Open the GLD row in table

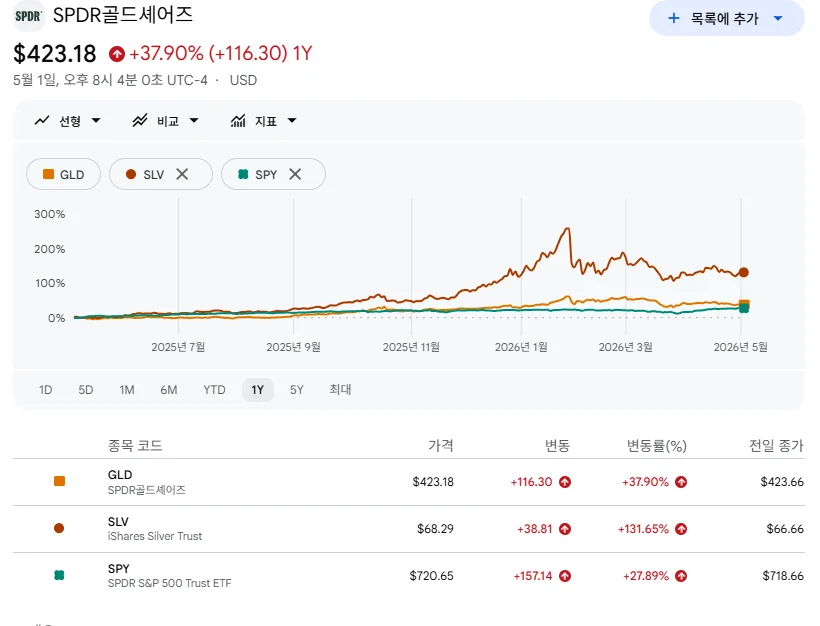(x=409, y=482)
